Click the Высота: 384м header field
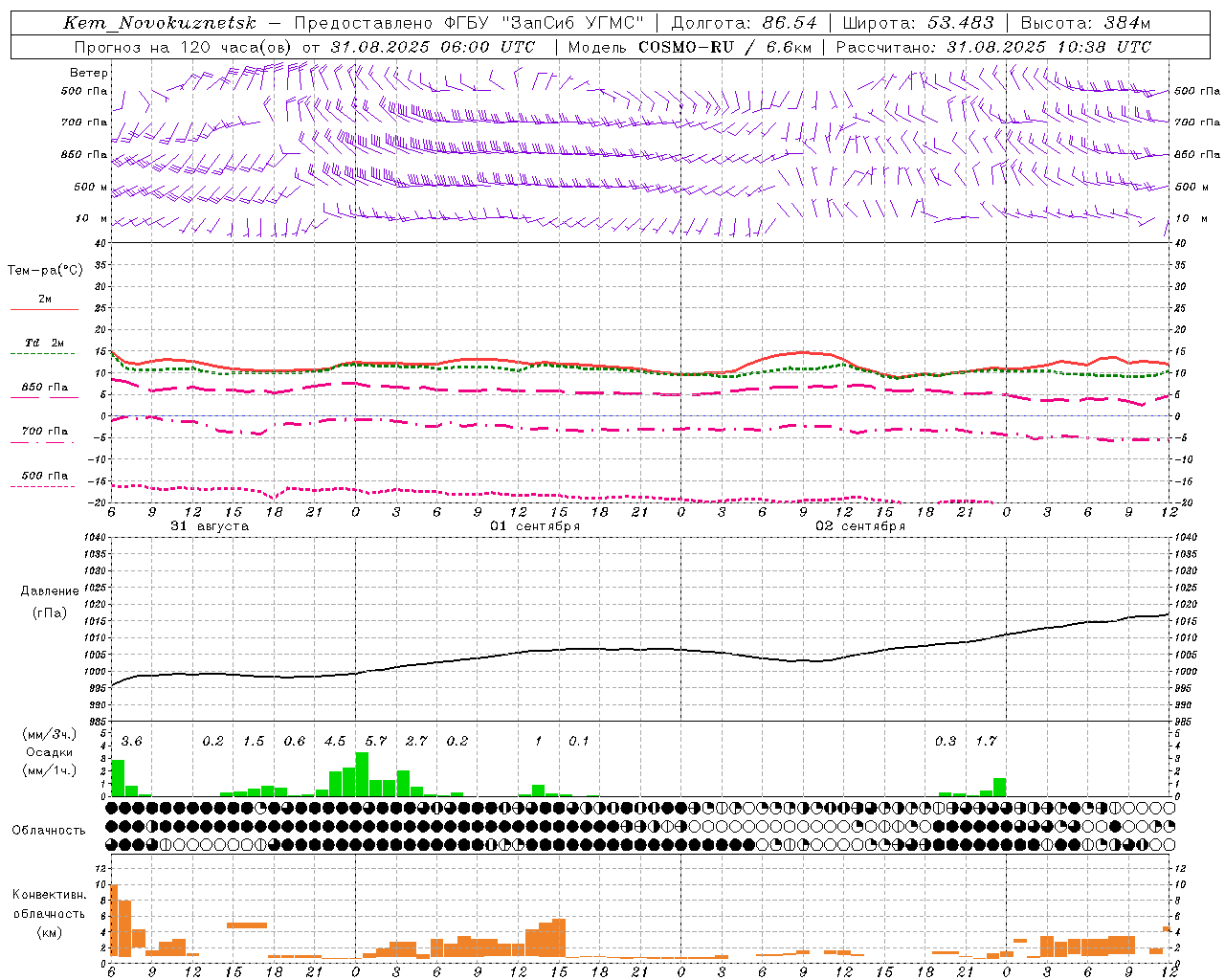This screenshot has height=980, width=1225. pyautogui.click(x=1085, y=23)
